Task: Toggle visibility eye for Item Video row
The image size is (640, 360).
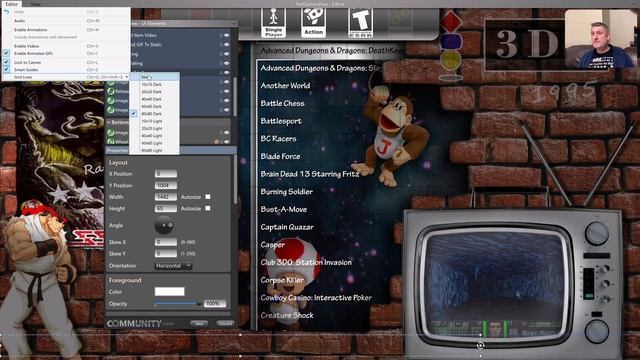Action: point(227,36)
